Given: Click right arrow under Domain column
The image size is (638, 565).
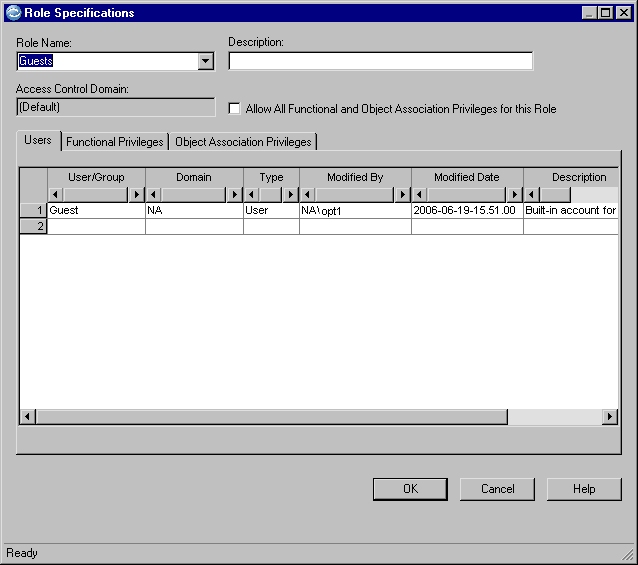Looking at the screenshot, I should click(235, 195).
